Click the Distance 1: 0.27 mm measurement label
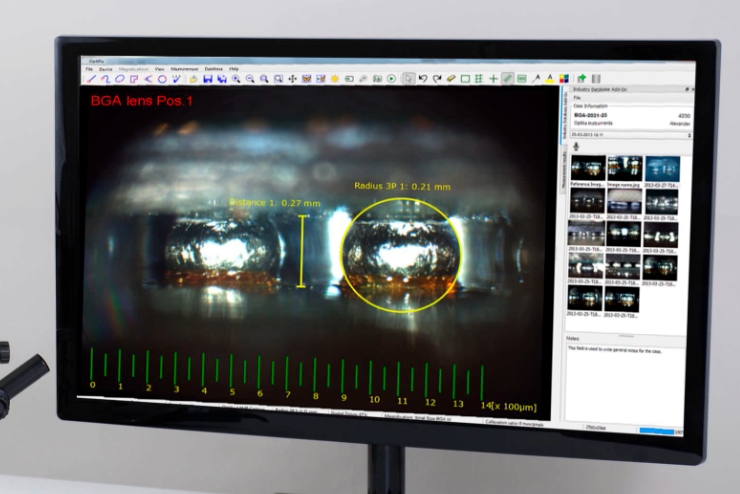 275,203
